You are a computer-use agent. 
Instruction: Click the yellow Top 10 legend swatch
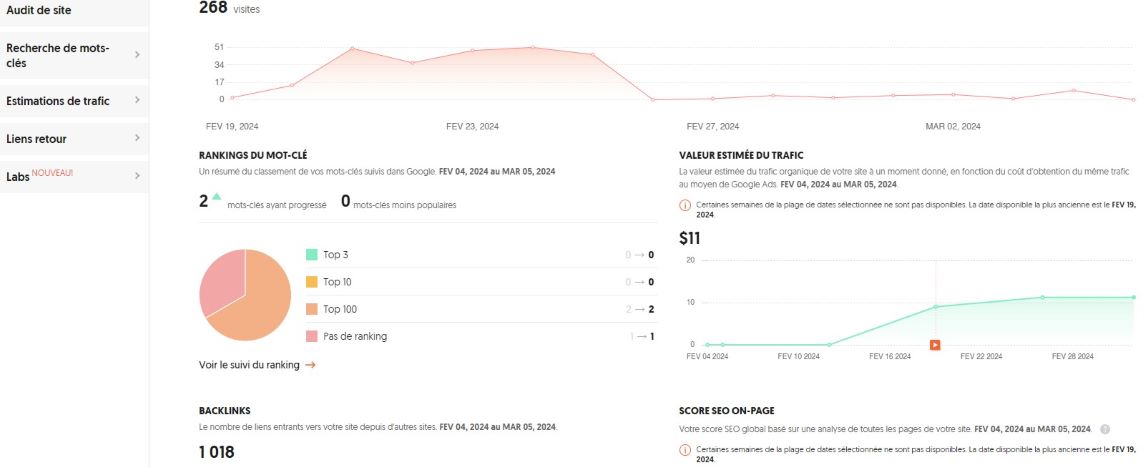(312, 282)
